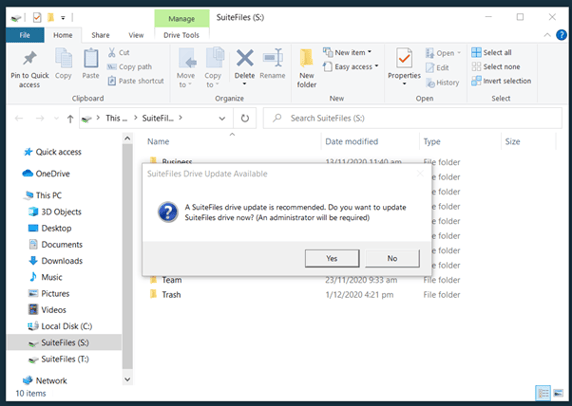Open address bar history dropdown
572x406 pixels.
pyautogui.click(x=222, y=118)
